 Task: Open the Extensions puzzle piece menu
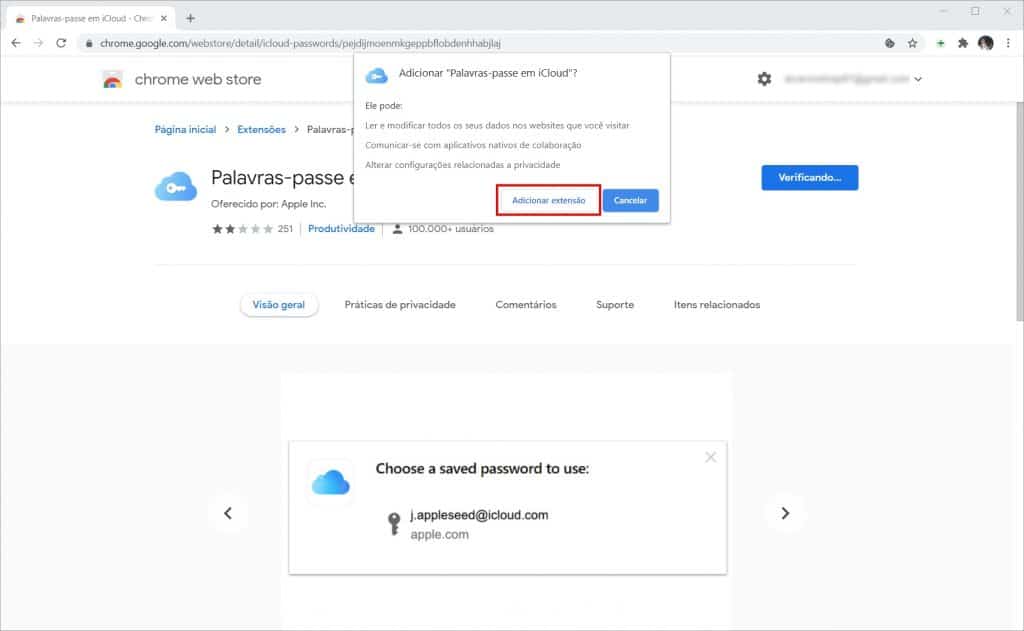click(x=963, y=43)
